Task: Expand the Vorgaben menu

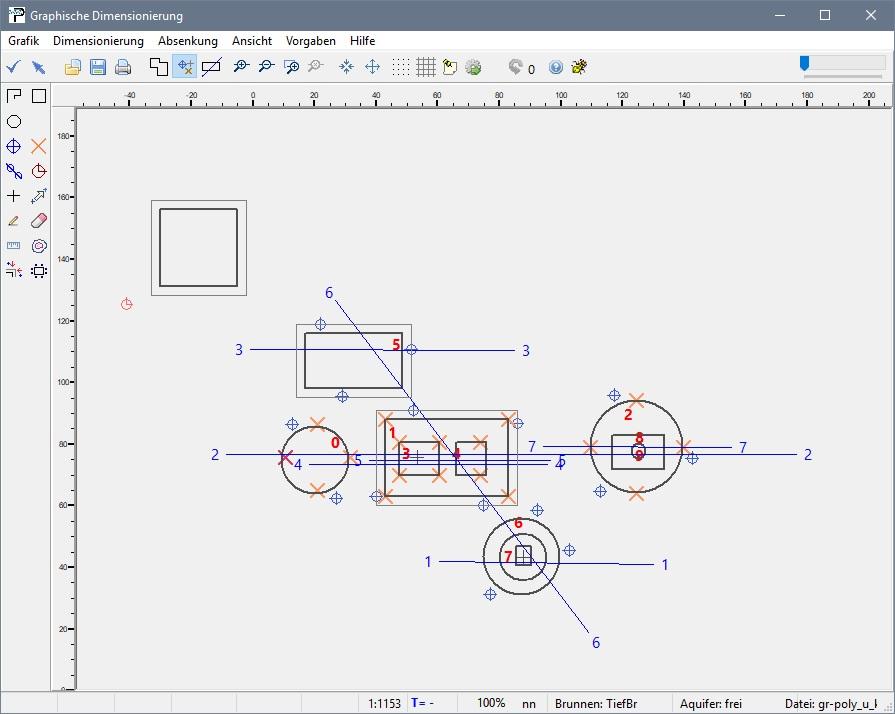Action: tap(310, 41)
